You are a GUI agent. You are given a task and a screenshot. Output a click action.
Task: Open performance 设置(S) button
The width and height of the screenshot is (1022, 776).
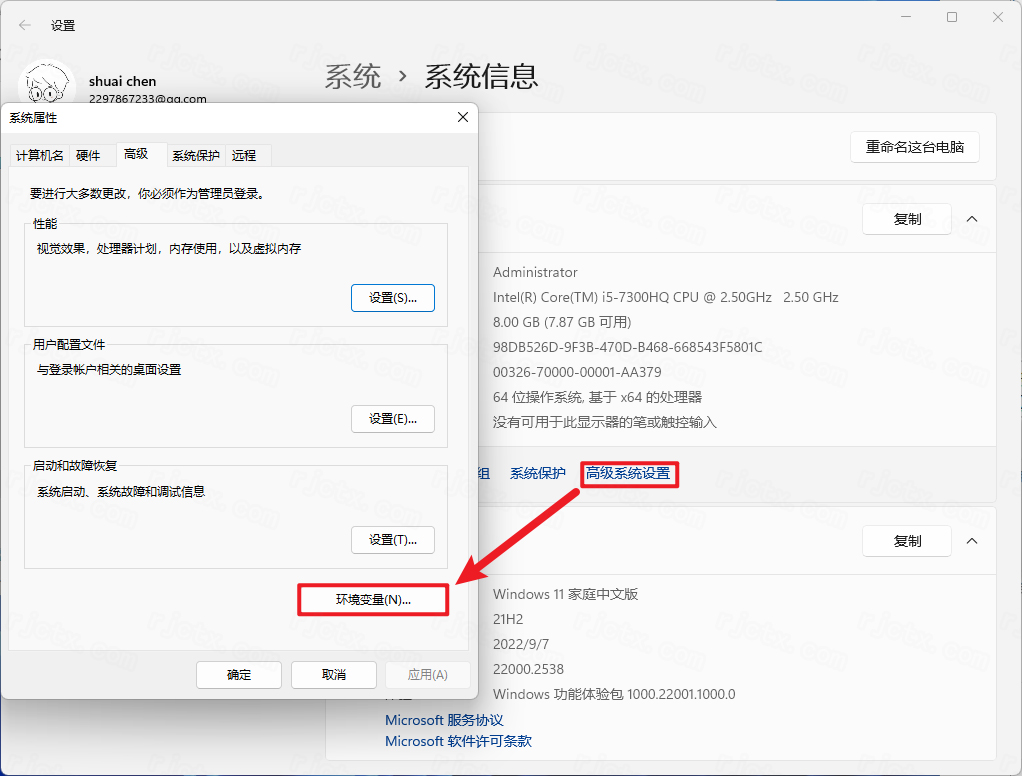[393, 298]
